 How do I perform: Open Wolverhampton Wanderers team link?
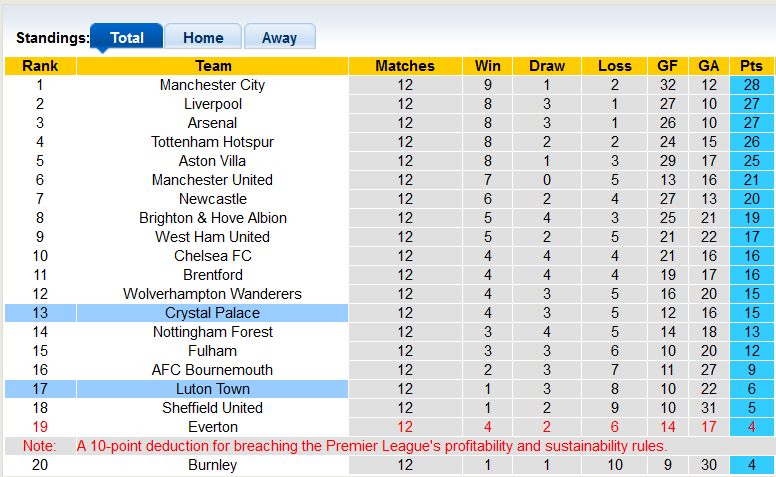[x=212, y=294]
